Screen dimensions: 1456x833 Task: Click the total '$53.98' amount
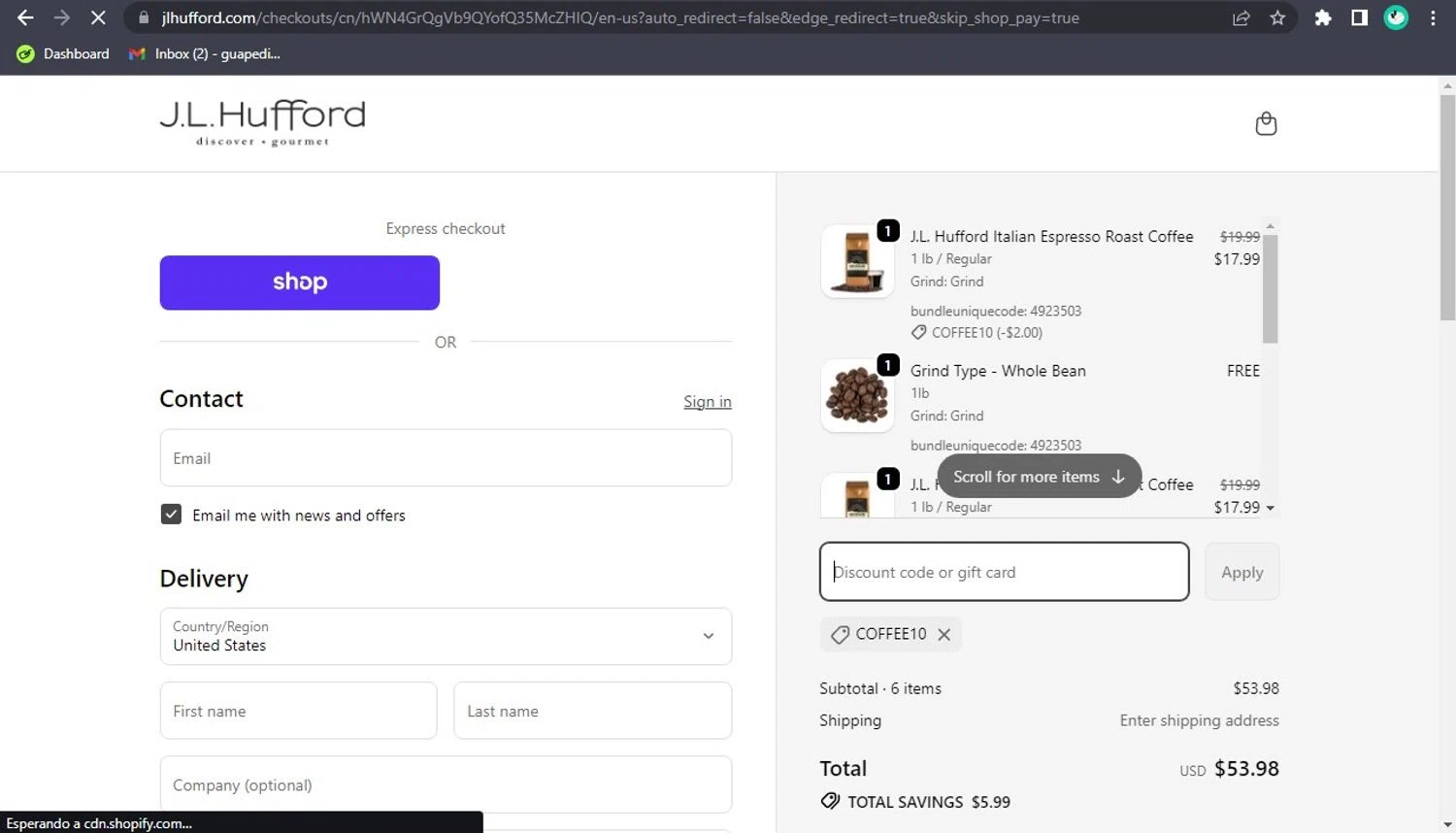pyautogui.click(x=1246, y=768)
